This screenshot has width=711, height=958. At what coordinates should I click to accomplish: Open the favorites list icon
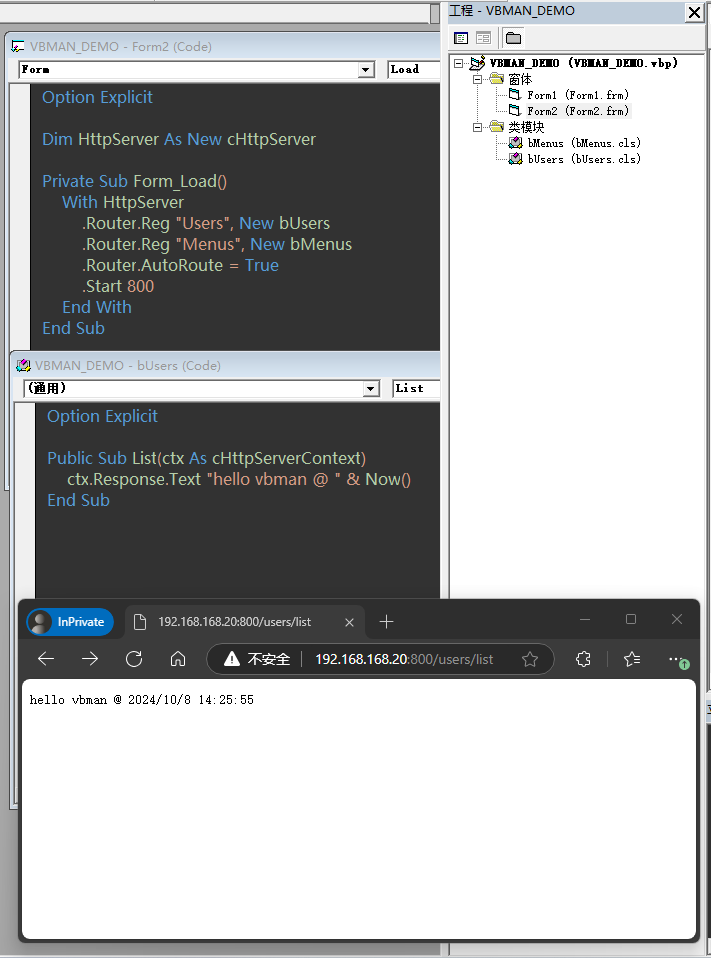[632, 659]
